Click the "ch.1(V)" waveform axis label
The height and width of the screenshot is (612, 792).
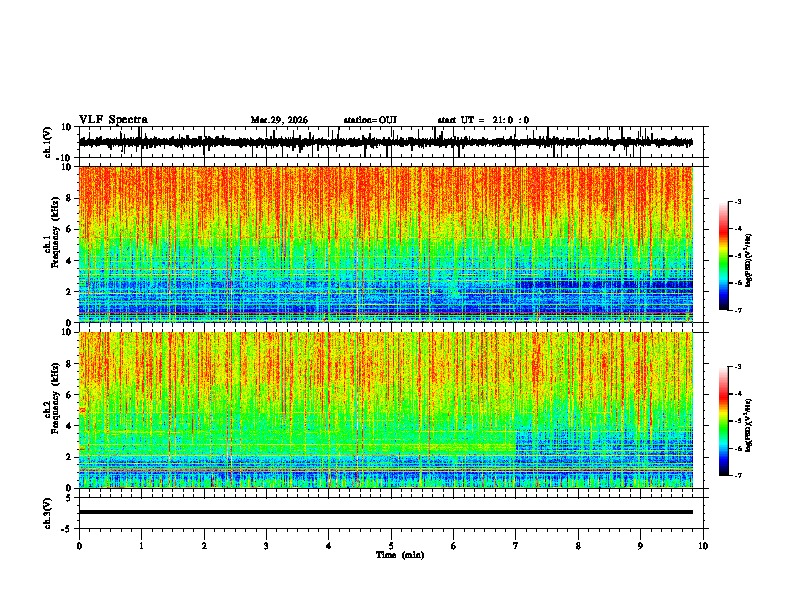coord(48,142)
